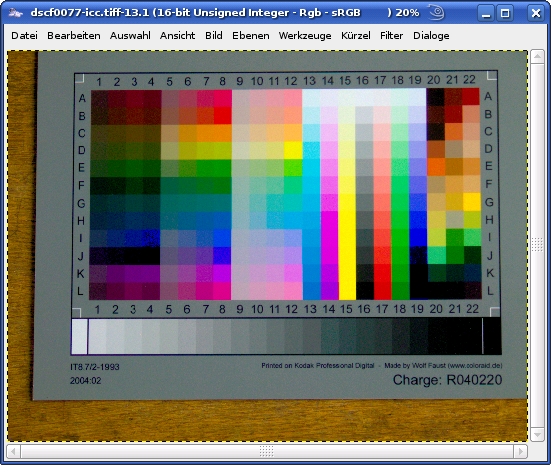Open the Werkzeuge menu

tap(305, 35)
